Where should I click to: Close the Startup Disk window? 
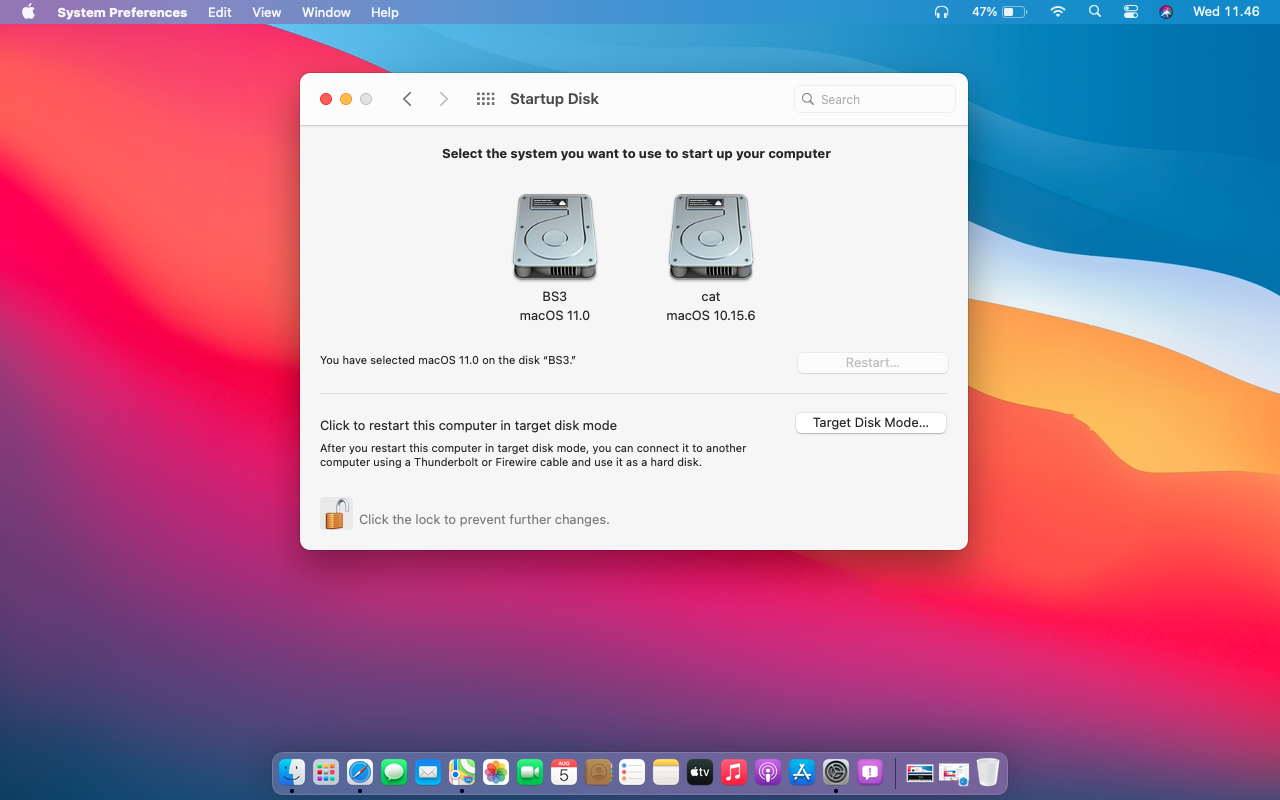click(x=326, y=99)
